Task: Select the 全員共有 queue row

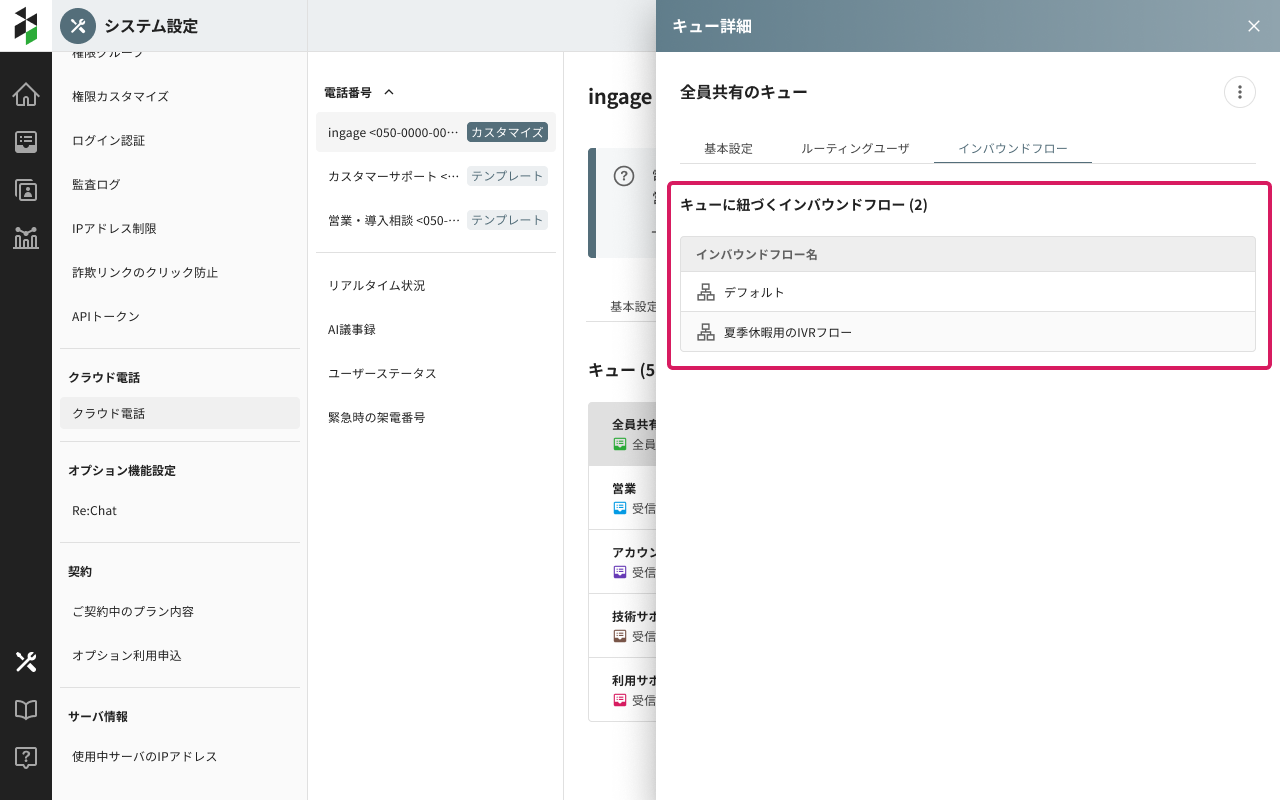Action: 622,434
